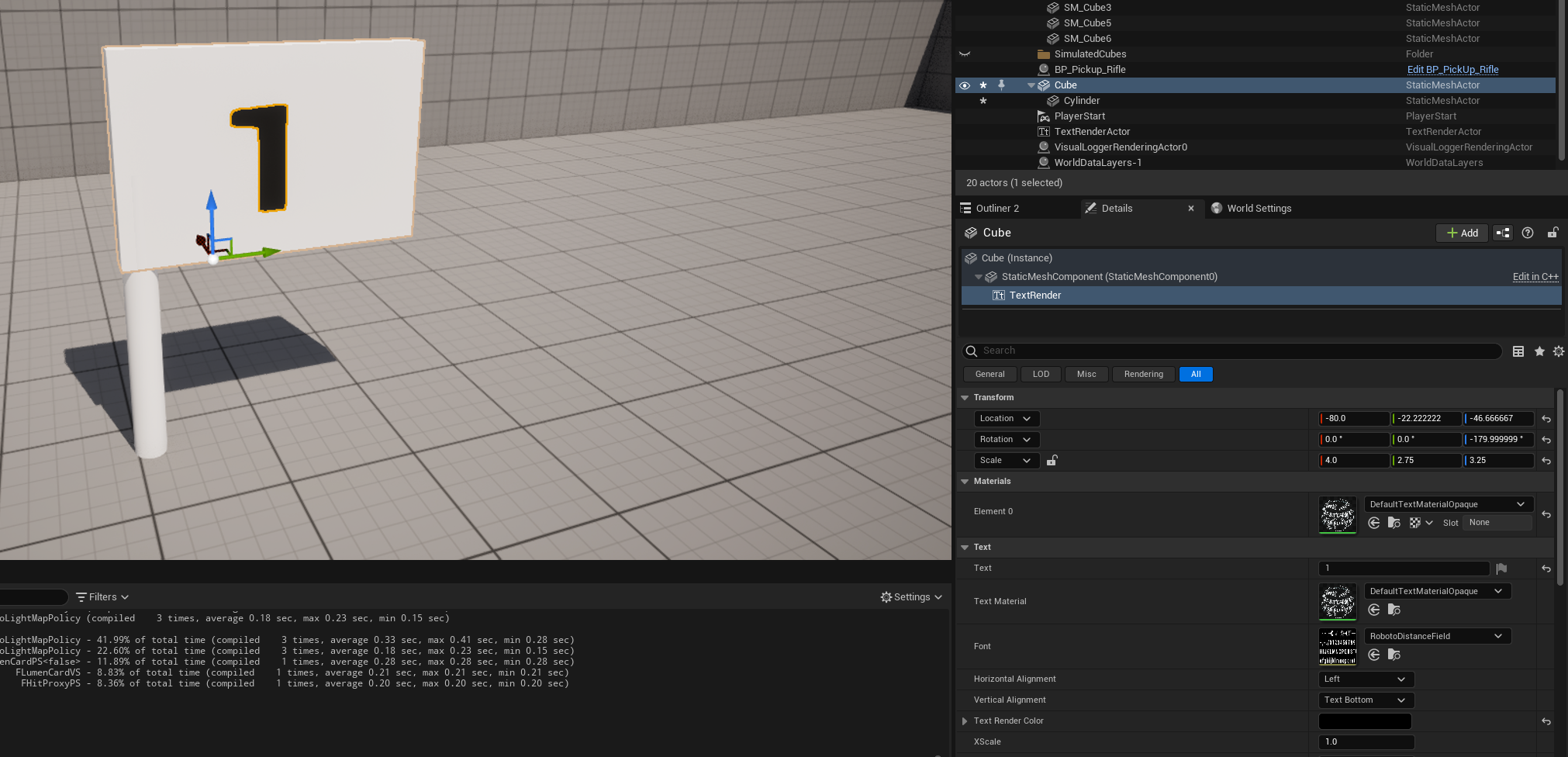Image resolution: width=1568 pixels, height=757 pixels.
Task: Open the property matrix grid icon
Action: click(1518, 351)
